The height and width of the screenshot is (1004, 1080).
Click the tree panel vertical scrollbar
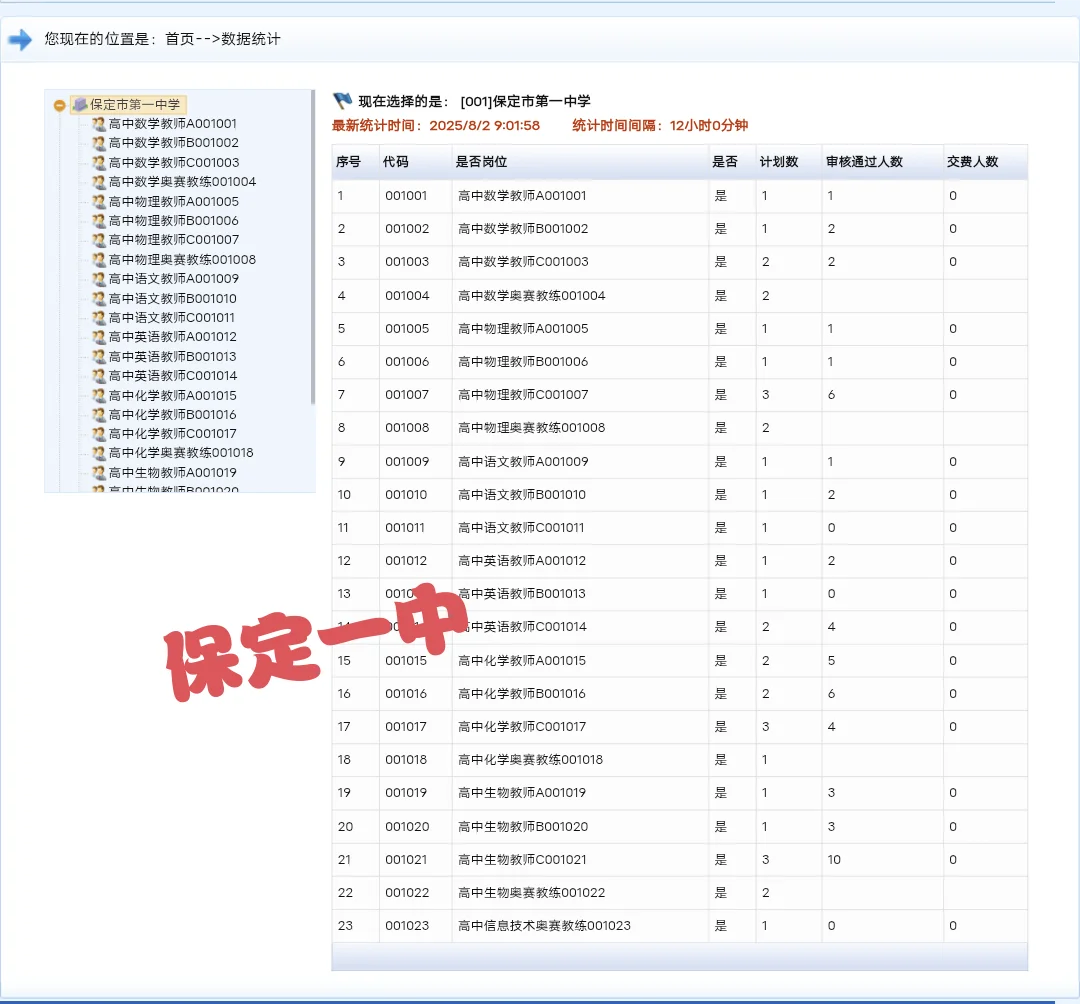point(313,248)
